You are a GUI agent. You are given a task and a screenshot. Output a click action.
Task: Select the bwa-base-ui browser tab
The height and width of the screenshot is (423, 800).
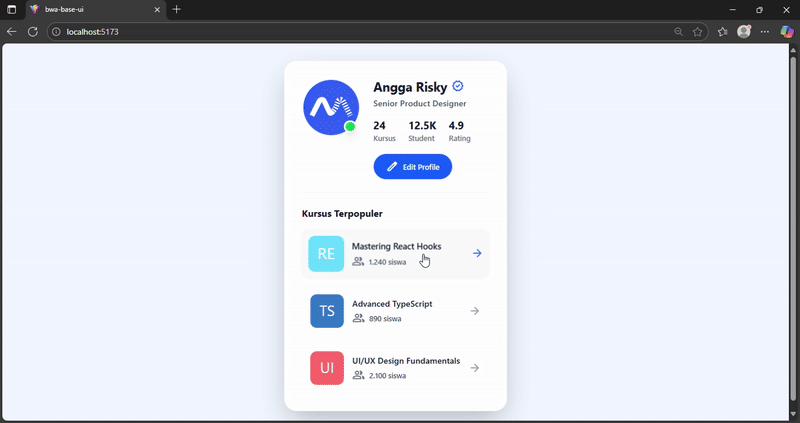[95, 10]
